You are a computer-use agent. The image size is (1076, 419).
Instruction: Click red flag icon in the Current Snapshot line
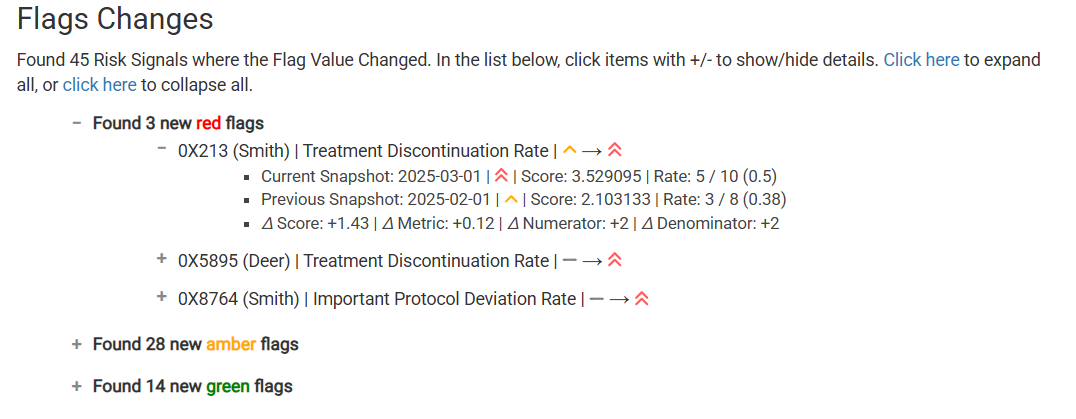click(x=501, y=176)
